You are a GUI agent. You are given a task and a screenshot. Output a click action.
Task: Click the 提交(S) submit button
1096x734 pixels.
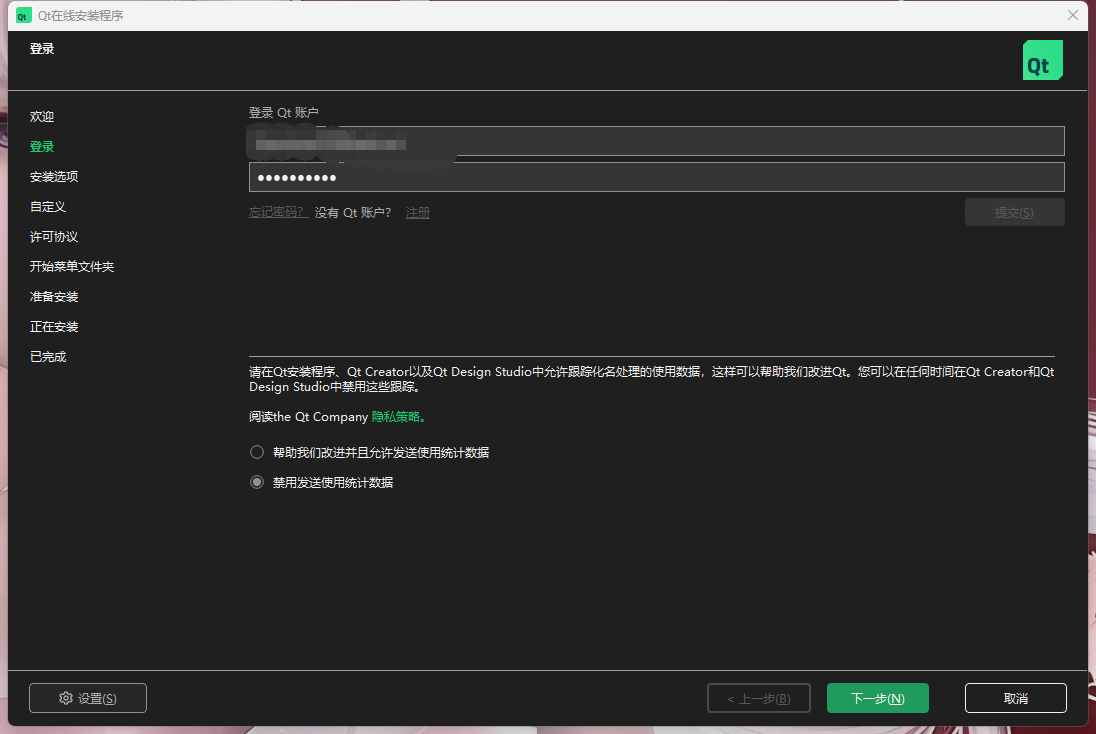click(1014, 213)
